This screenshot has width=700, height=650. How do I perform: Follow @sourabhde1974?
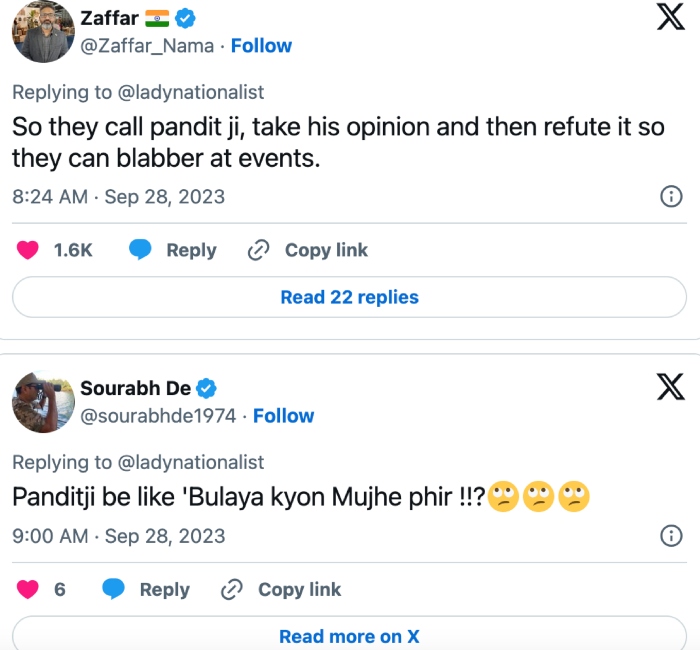[283, 416]
